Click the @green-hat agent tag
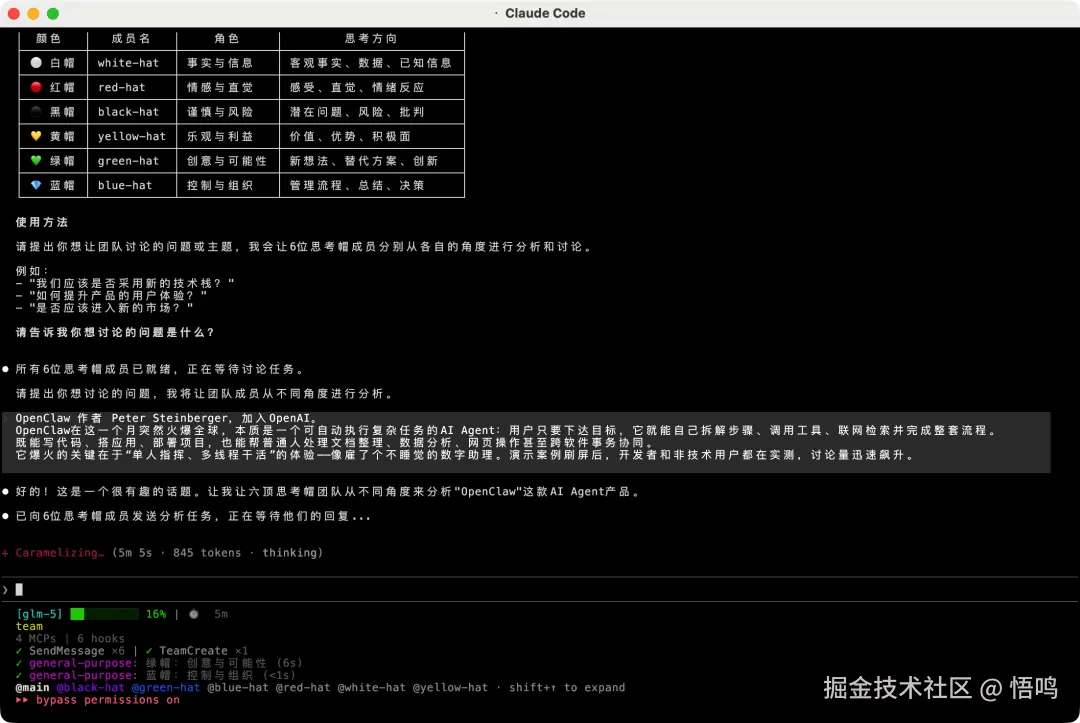The height and width of the screenshot is (723, 1080). [165, 687]
